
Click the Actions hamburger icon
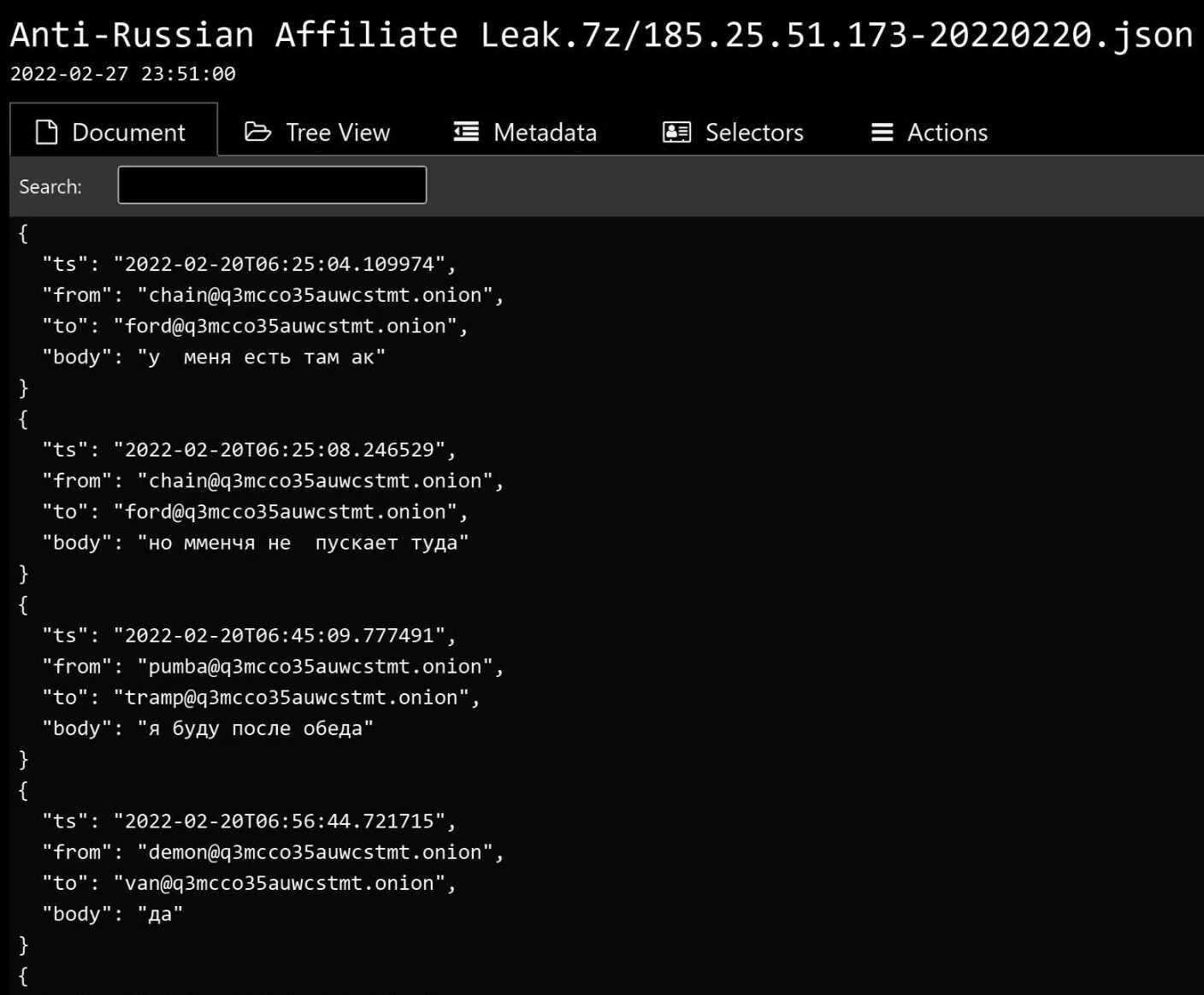coord(882,132)
